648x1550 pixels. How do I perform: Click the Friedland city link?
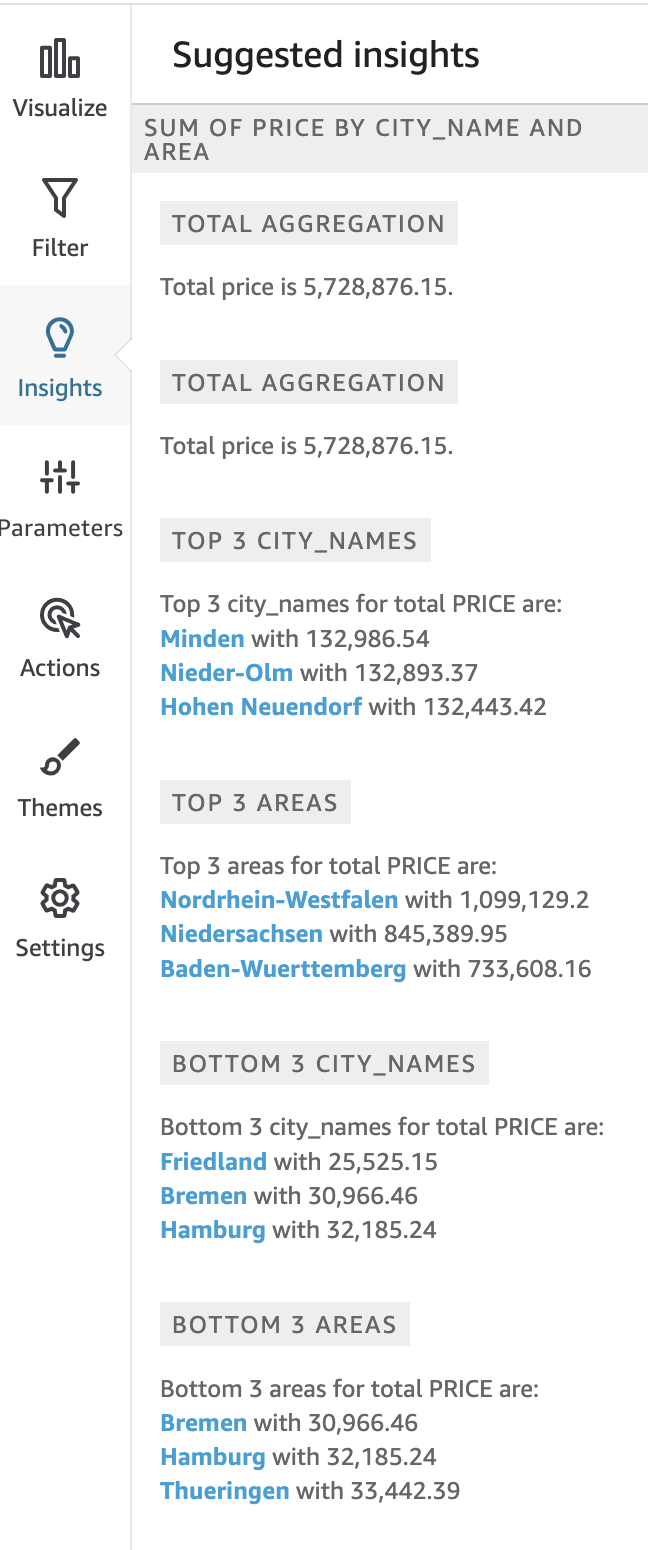[213, 1161]
